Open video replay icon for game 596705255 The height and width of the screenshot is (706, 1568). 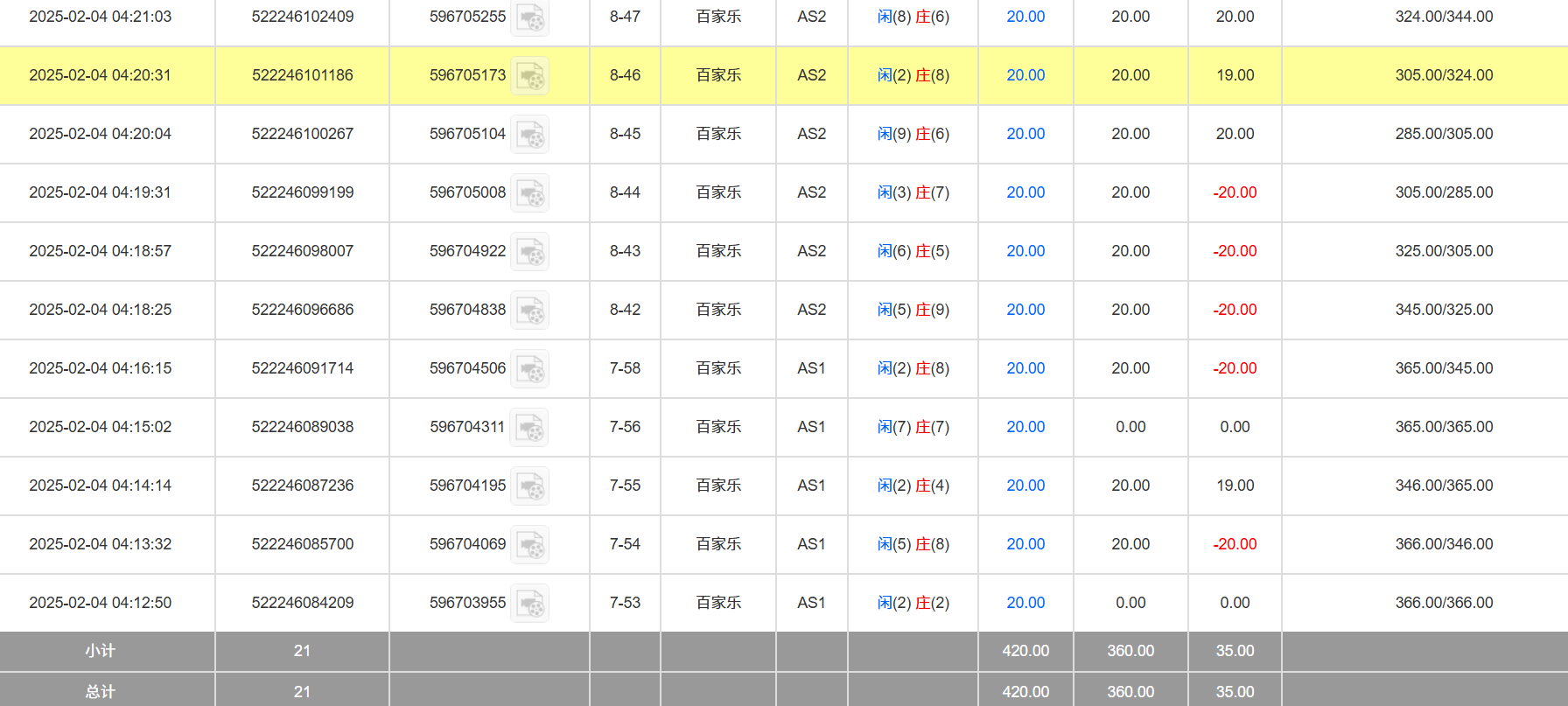tap(530, 17)
